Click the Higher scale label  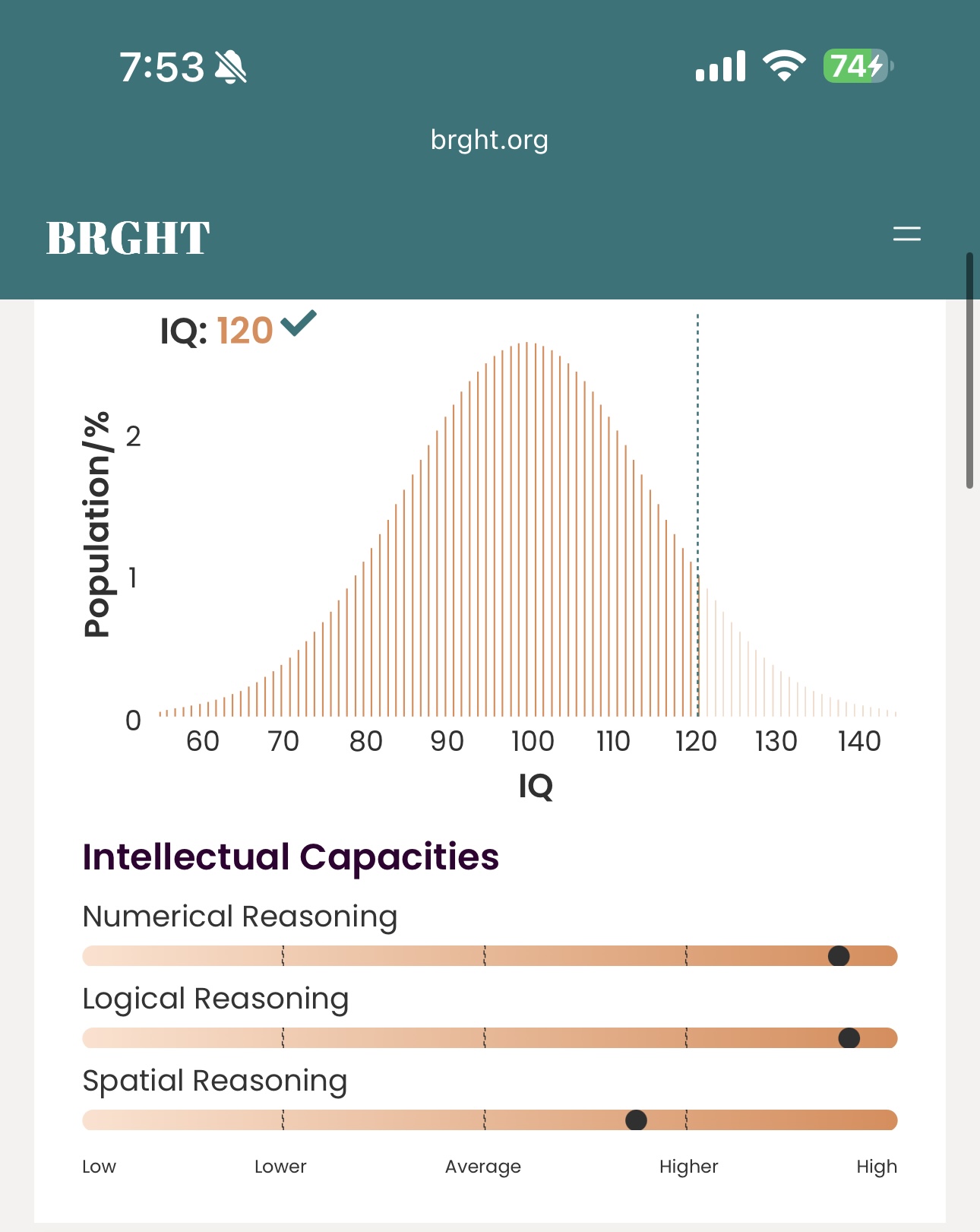[x=688, y=1167]
